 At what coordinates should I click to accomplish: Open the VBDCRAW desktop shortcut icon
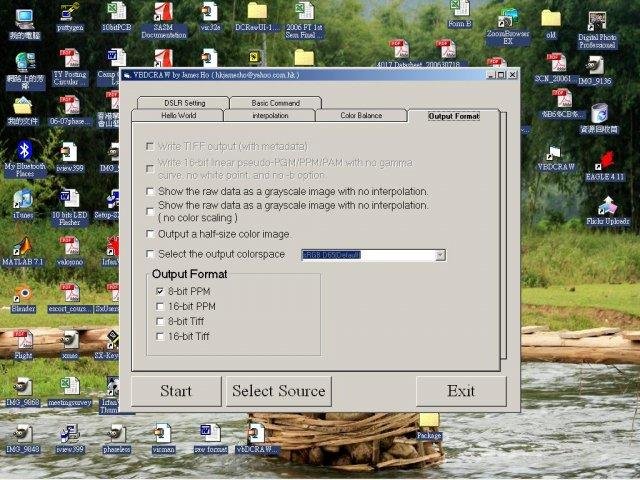click(x=556, y=158)
